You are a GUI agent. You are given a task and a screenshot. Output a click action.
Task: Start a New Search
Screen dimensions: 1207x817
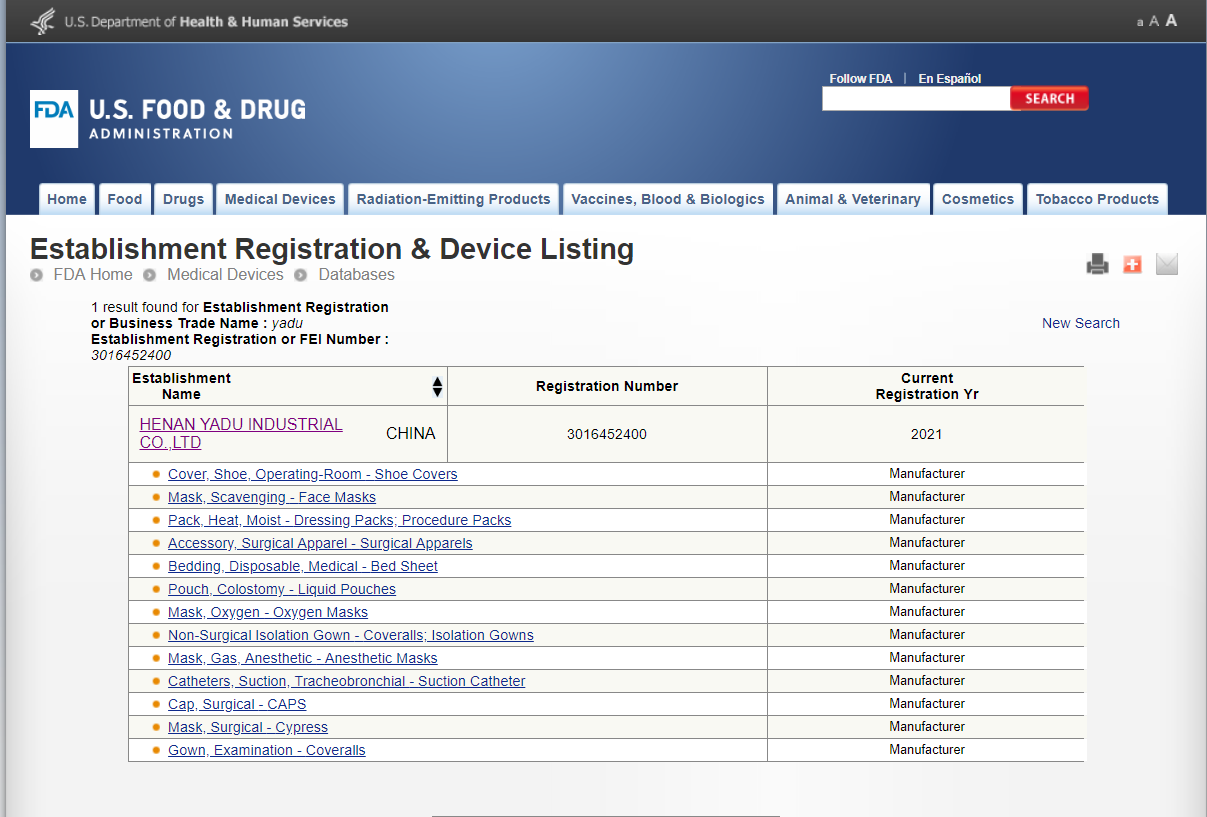pos(1081,323)
